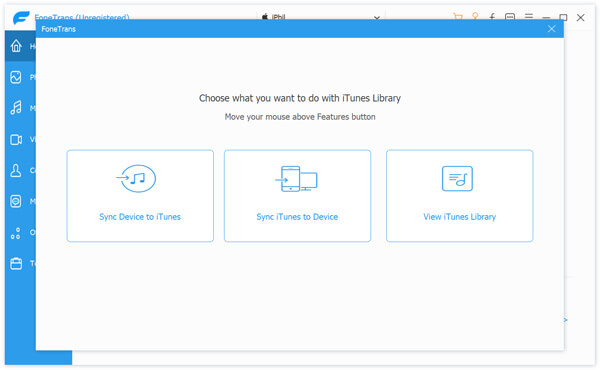The height and width of the screenshot is (370, 600).
Task: Open View iTunes Library option
Action: click(x=460, y=196)
